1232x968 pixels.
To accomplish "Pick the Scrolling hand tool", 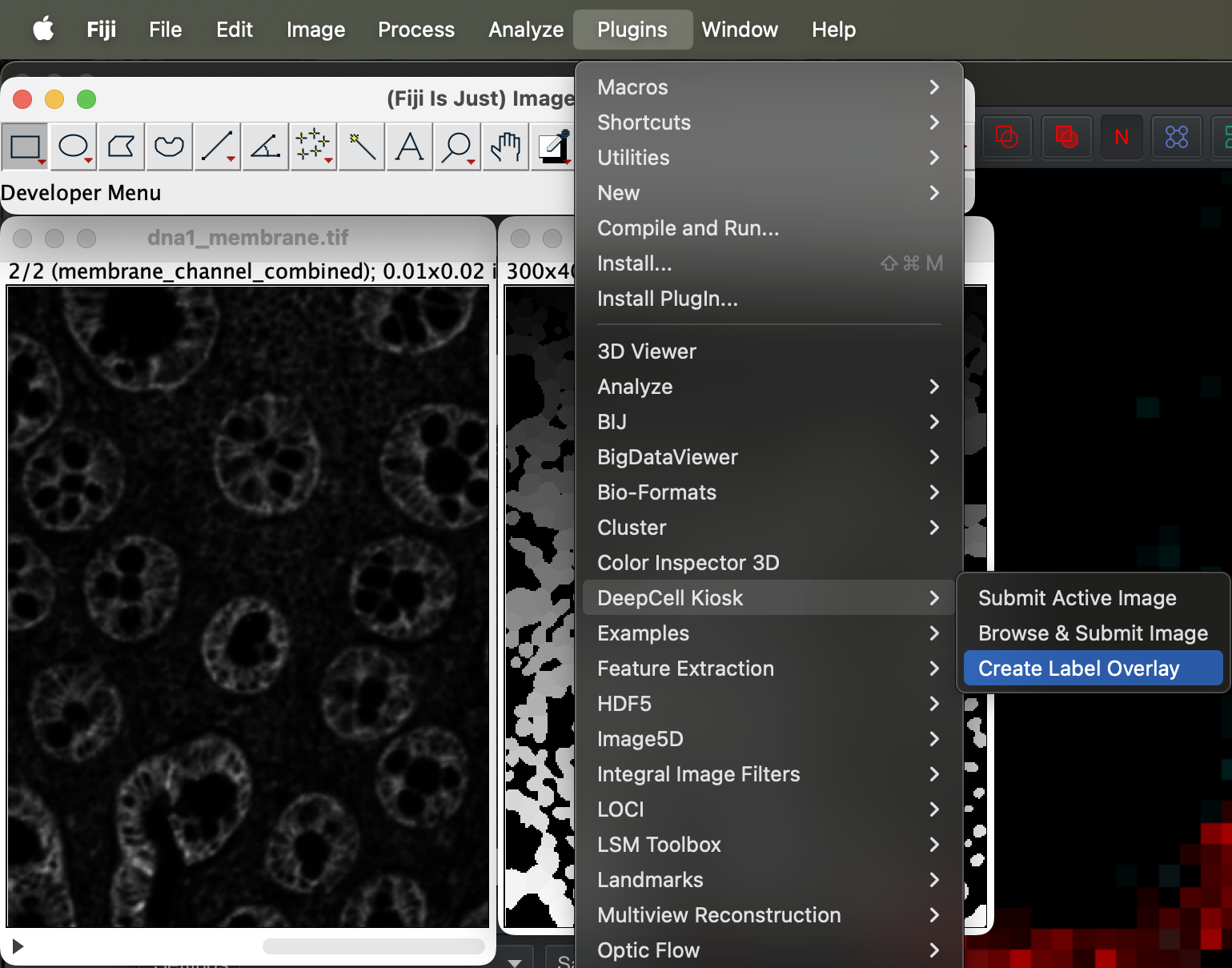I will coord(505,147).
